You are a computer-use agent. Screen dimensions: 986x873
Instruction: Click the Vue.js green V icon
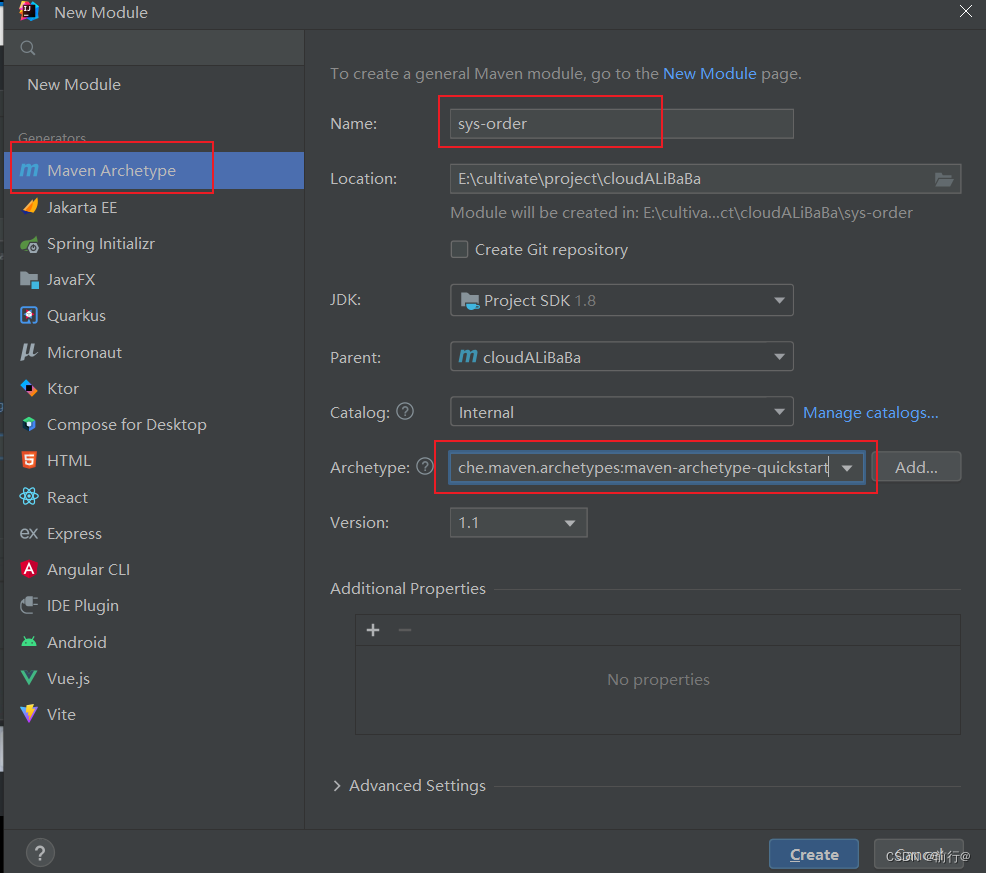tap(29, 677)
